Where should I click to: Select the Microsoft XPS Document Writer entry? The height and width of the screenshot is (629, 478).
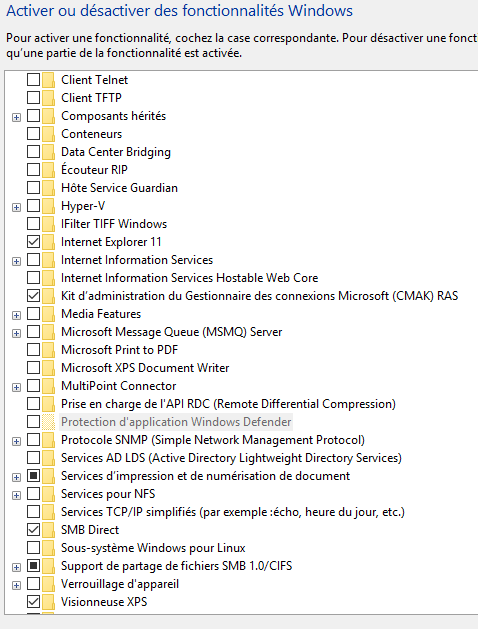pyautogui.click(x=145, y=368)
